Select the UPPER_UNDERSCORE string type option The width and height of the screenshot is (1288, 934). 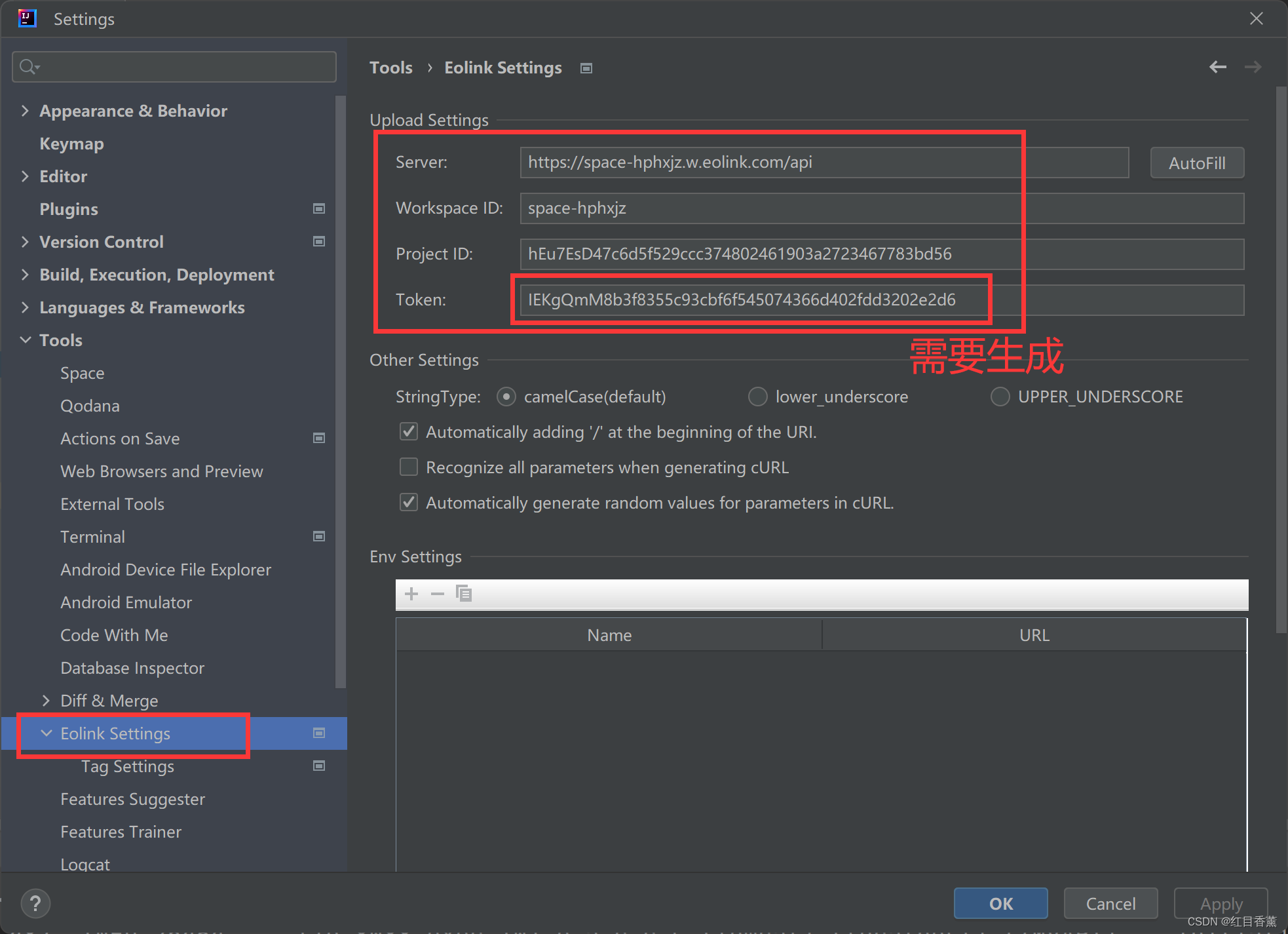(1000, 396)
